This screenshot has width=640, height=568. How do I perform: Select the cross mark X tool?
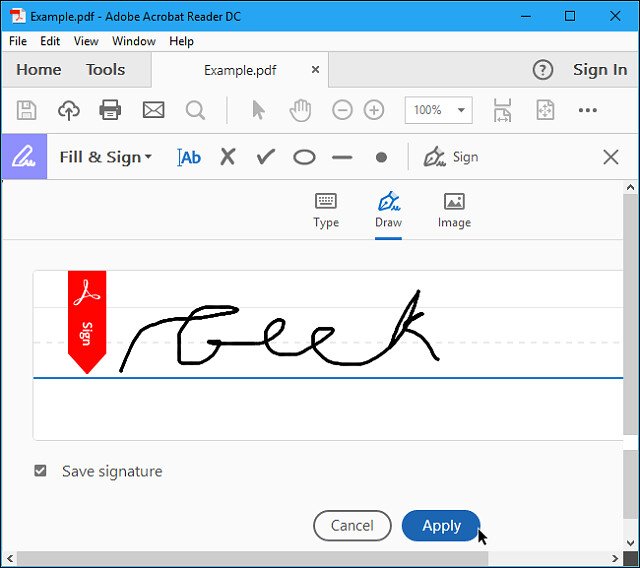[x=228, y=157]
